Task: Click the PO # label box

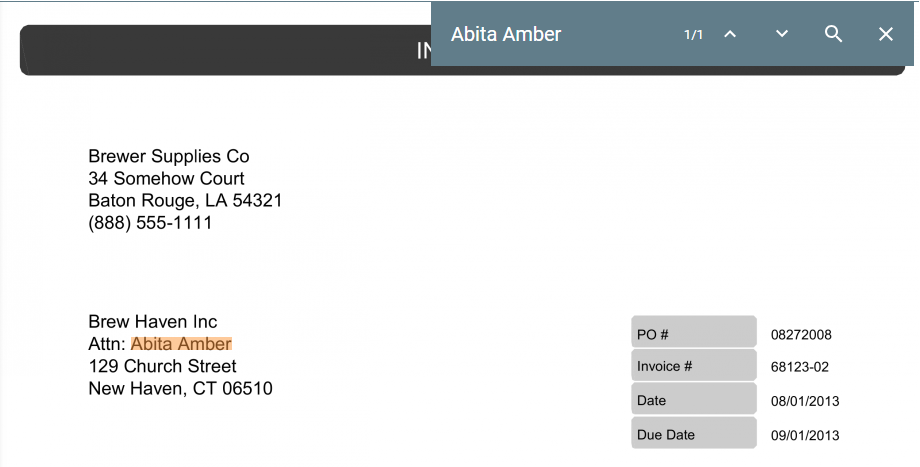Action: [693, 333]
